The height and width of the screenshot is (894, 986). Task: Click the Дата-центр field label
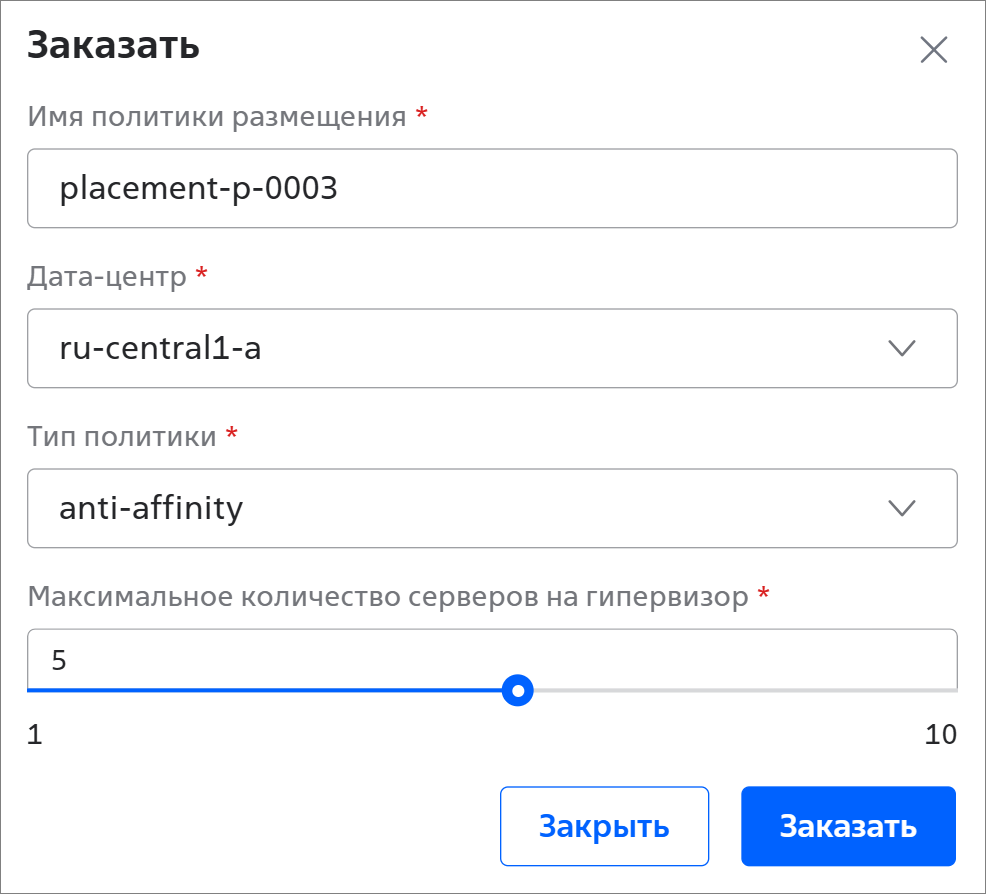click(107, 276)
